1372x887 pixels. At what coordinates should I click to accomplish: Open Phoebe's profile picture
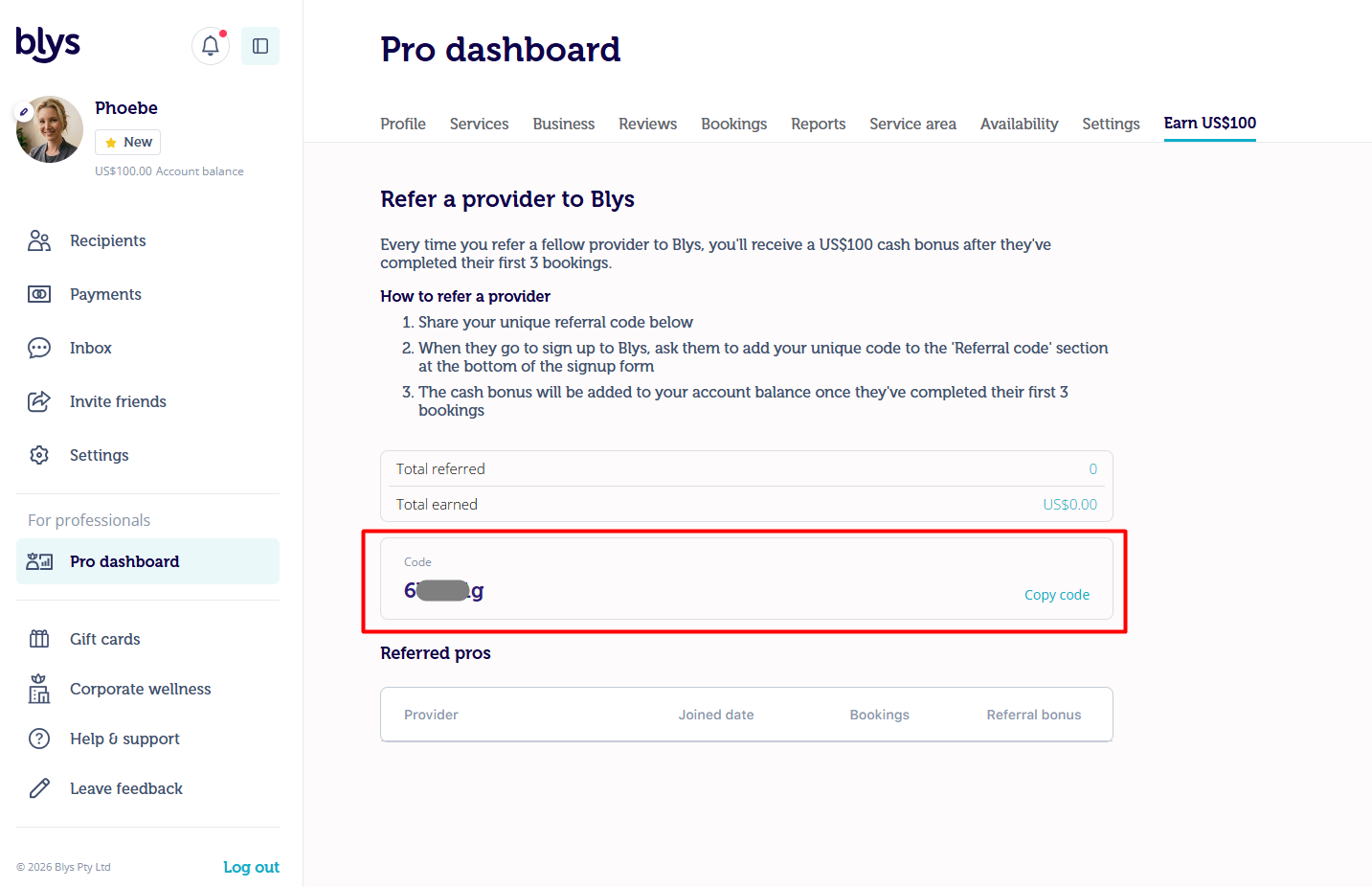[50, 129]
